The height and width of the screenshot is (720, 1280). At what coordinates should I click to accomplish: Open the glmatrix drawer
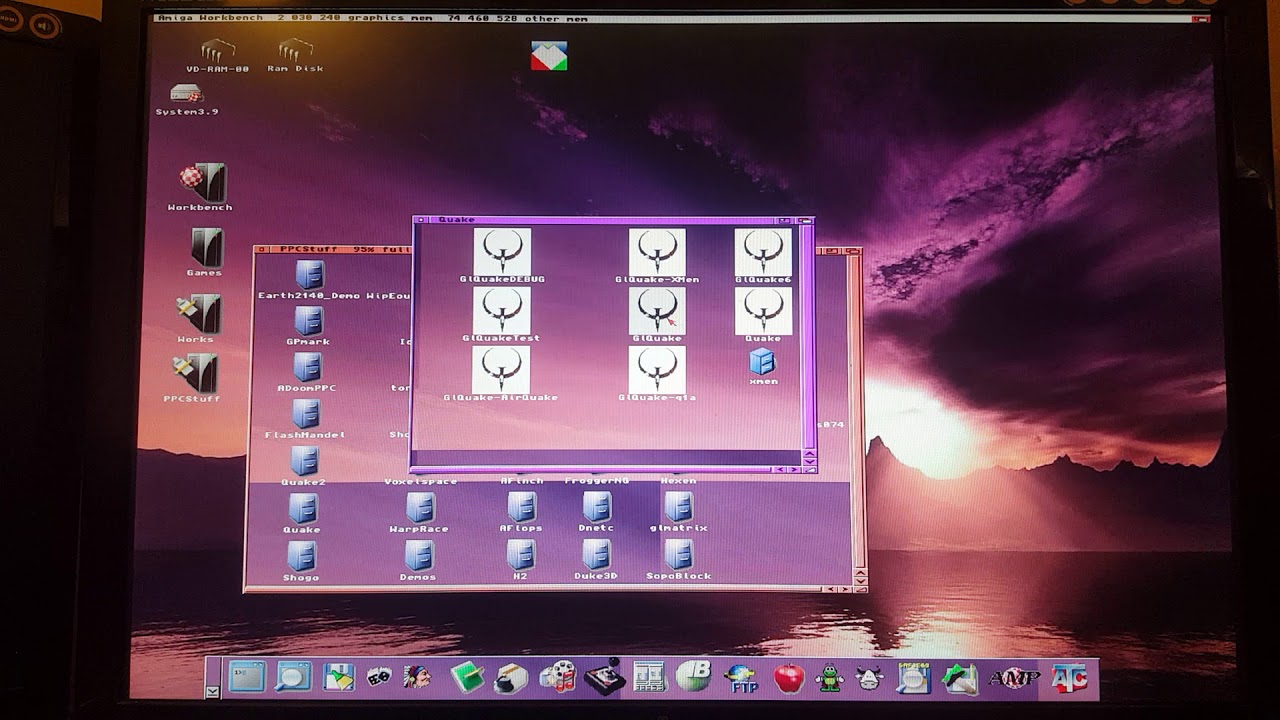[x=679, y=507]
